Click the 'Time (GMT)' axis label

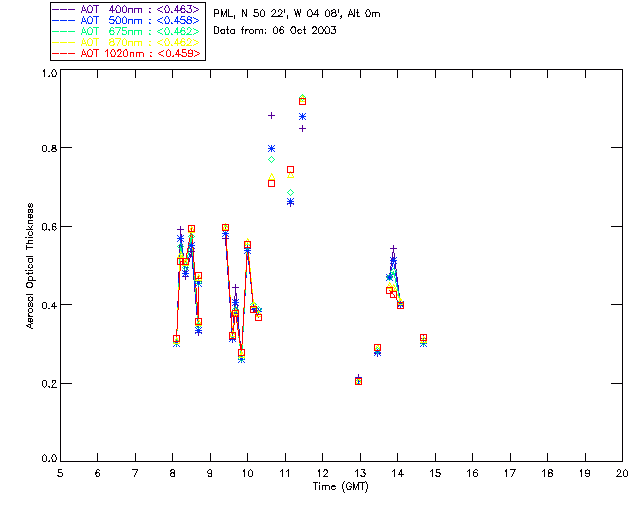(x=340, y=487)
